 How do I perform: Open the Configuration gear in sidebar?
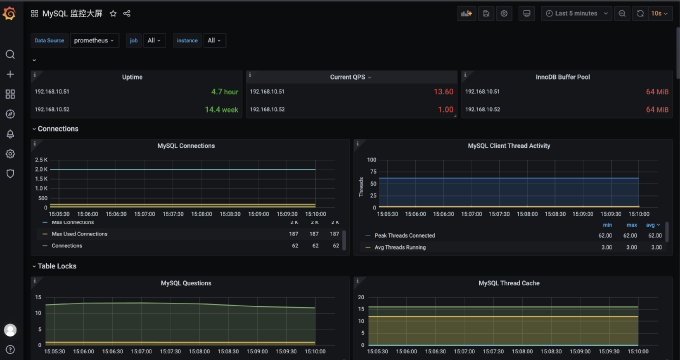(x=10, y=154)
